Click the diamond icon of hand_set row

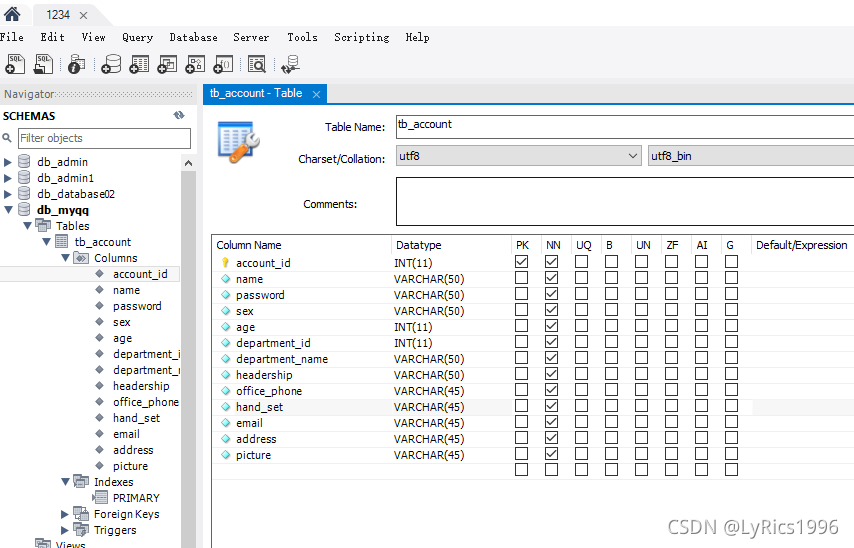(x=225, y=407)
